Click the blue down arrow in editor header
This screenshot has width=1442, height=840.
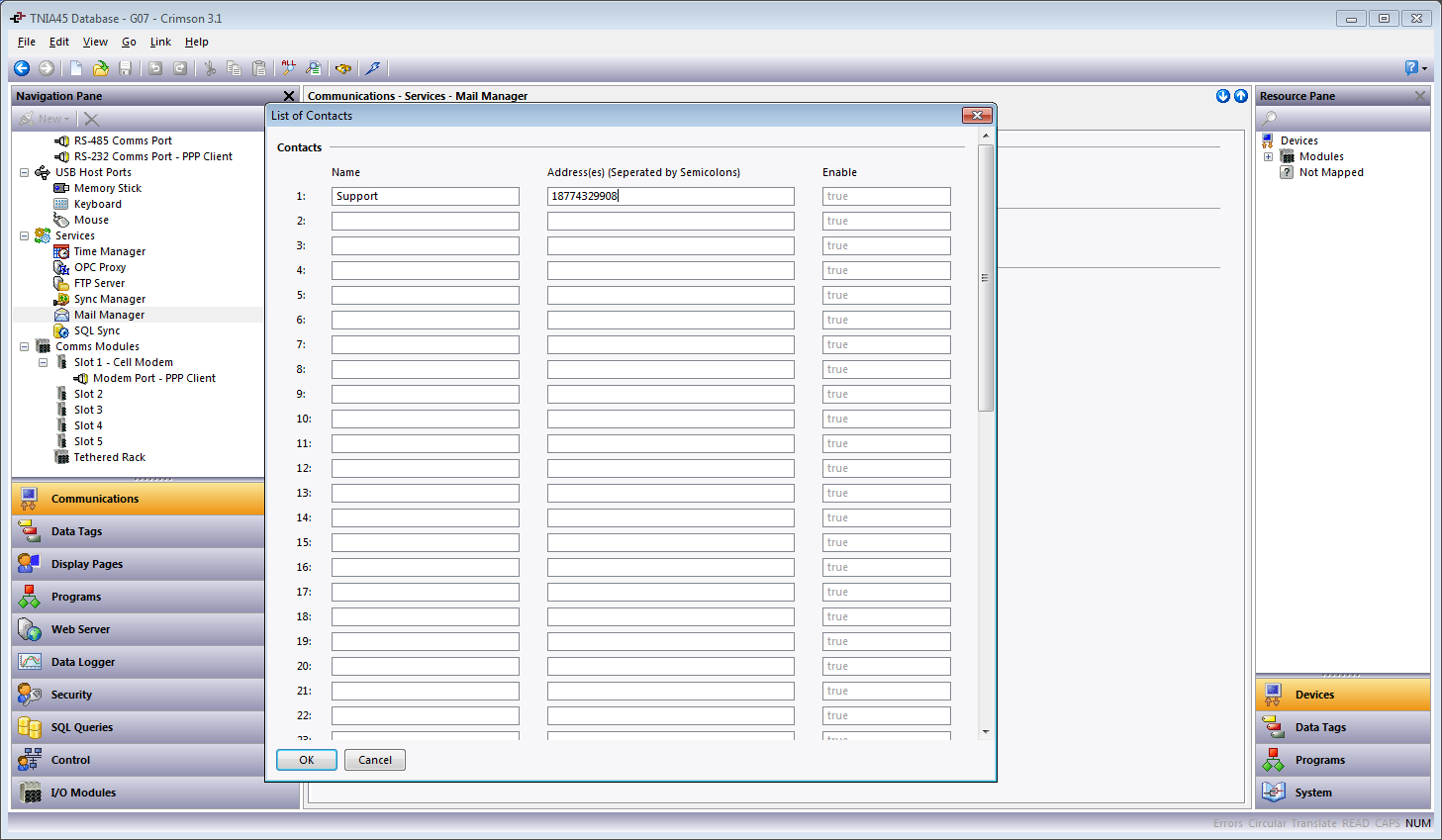(x=1223, y=96)
